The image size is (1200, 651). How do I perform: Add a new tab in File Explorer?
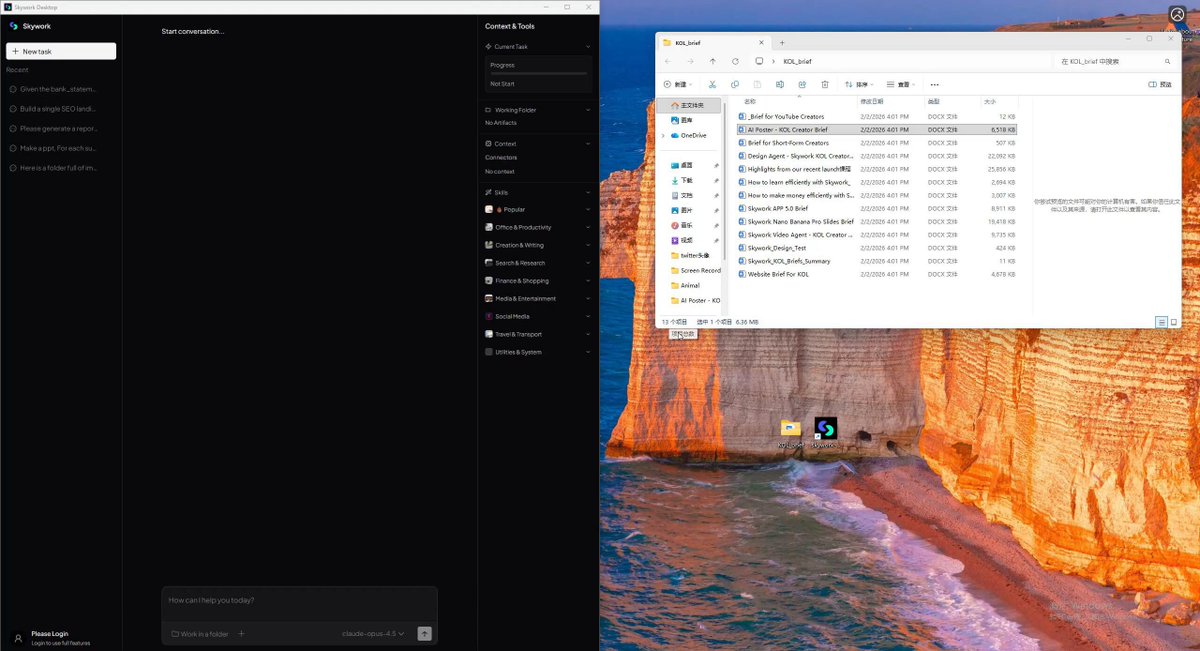coord(782,43)
